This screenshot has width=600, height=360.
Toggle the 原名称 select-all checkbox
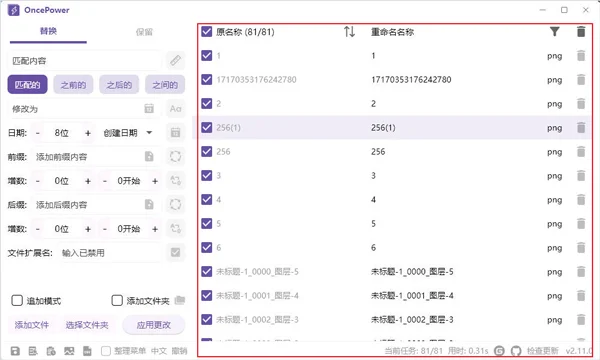tap(207, 31)
